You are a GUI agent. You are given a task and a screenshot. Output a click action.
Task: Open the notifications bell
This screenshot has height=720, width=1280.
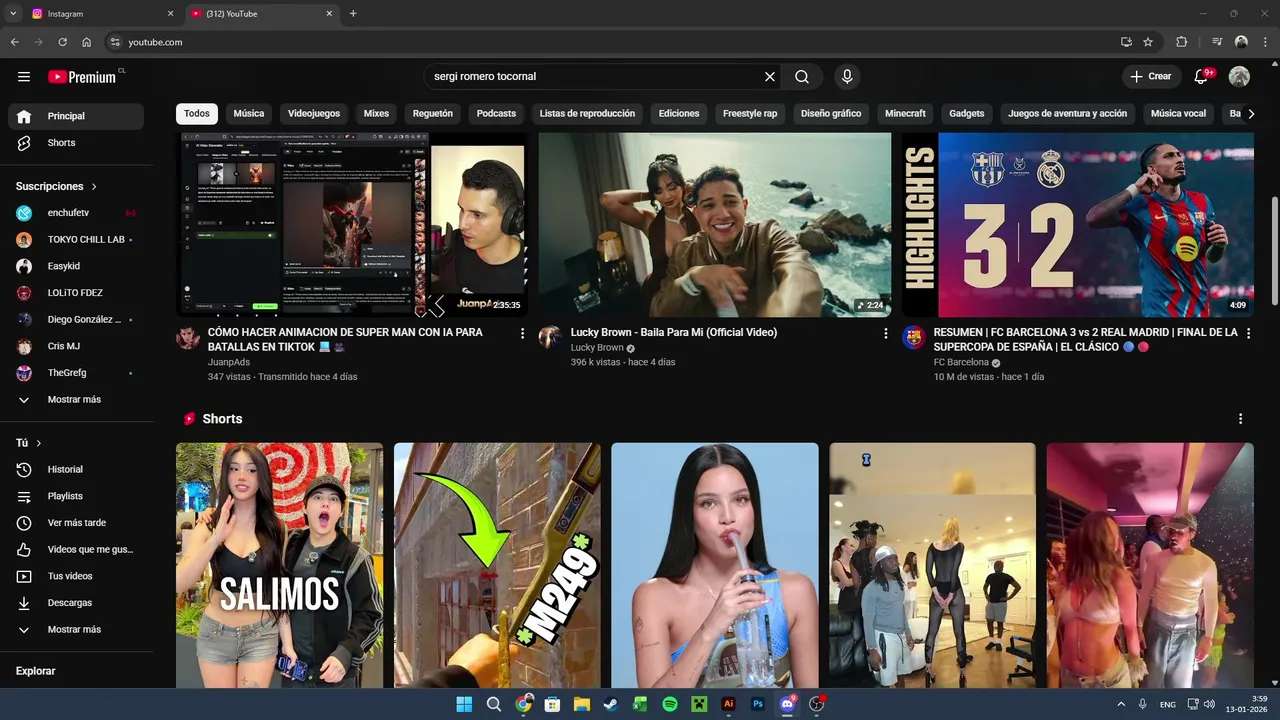coord(1202,77)
